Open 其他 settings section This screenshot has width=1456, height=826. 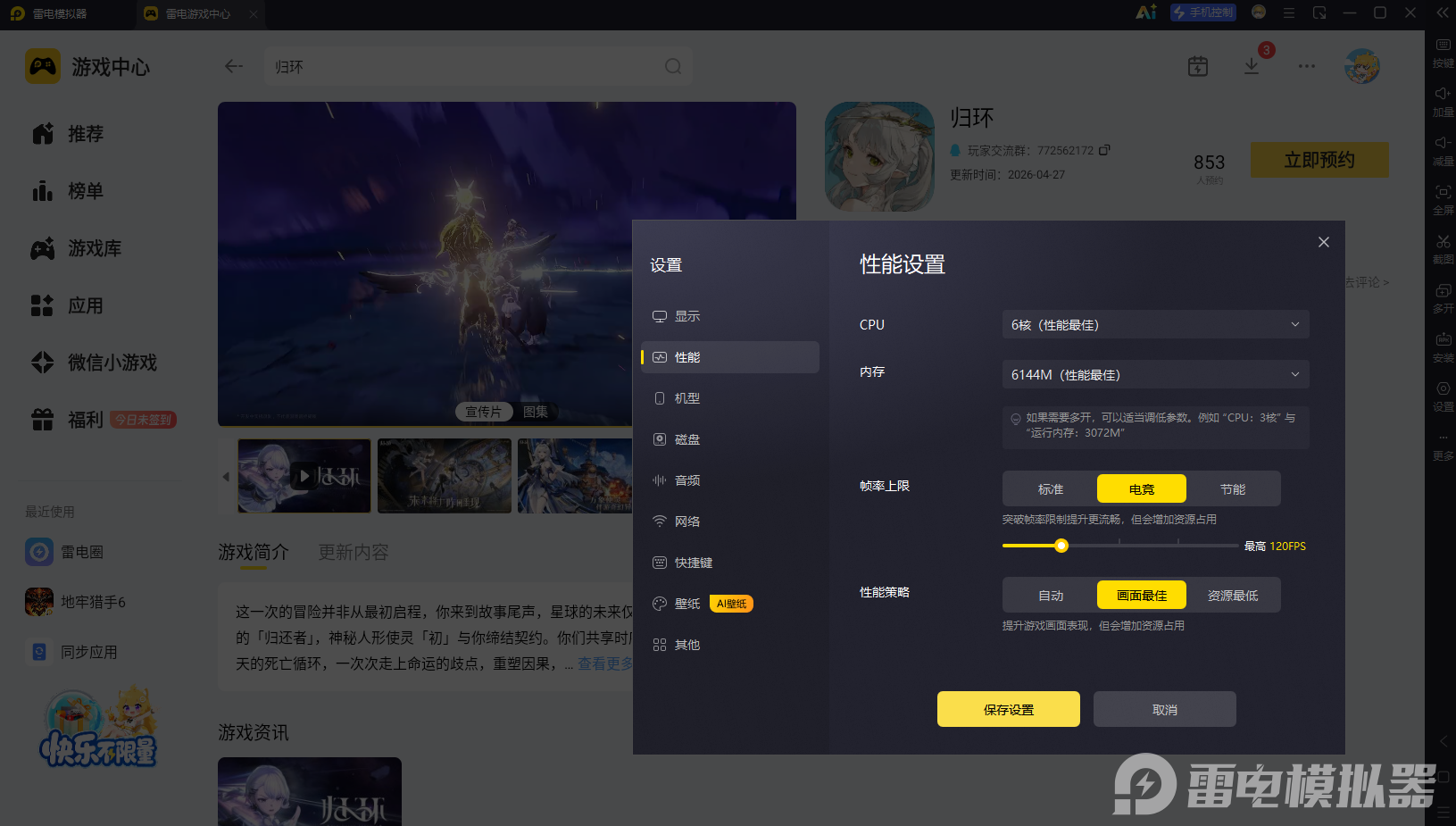click(730, 645)
